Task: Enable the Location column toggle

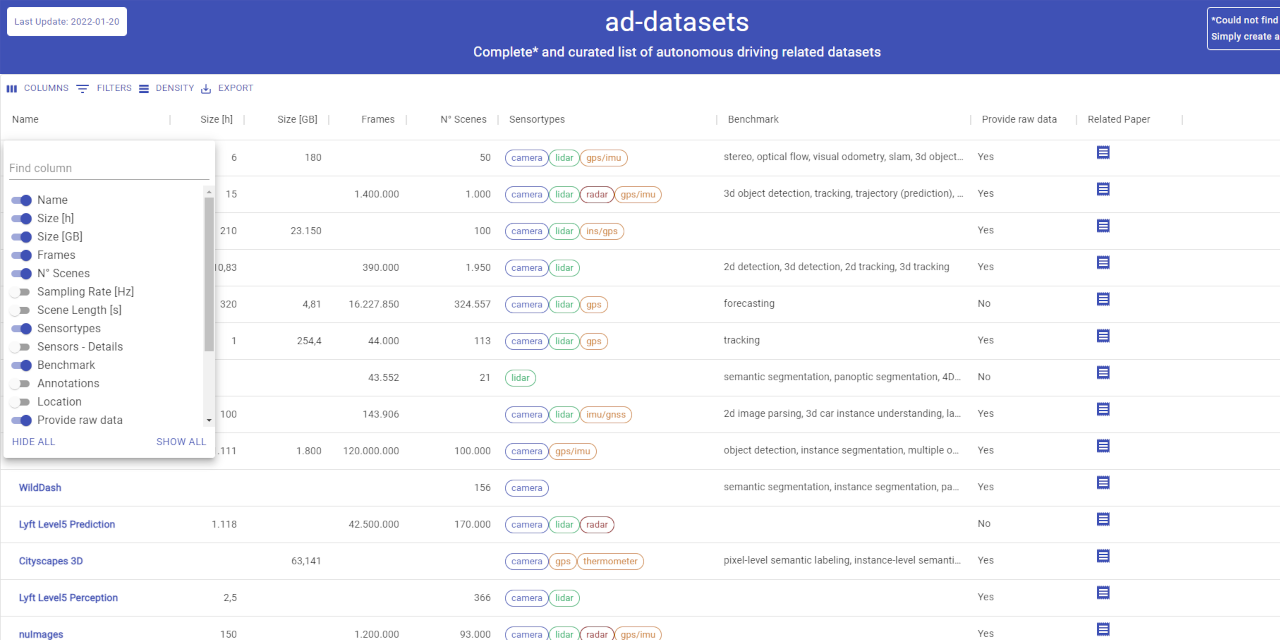Action: point(22,402)
